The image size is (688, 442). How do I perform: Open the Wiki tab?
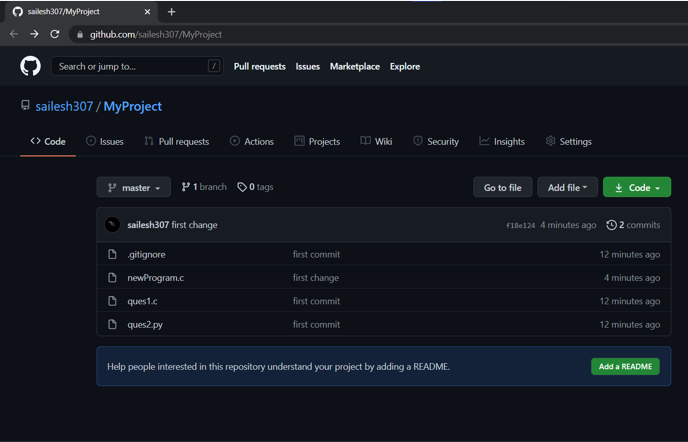pyautogui.click(x=376, y=141)
